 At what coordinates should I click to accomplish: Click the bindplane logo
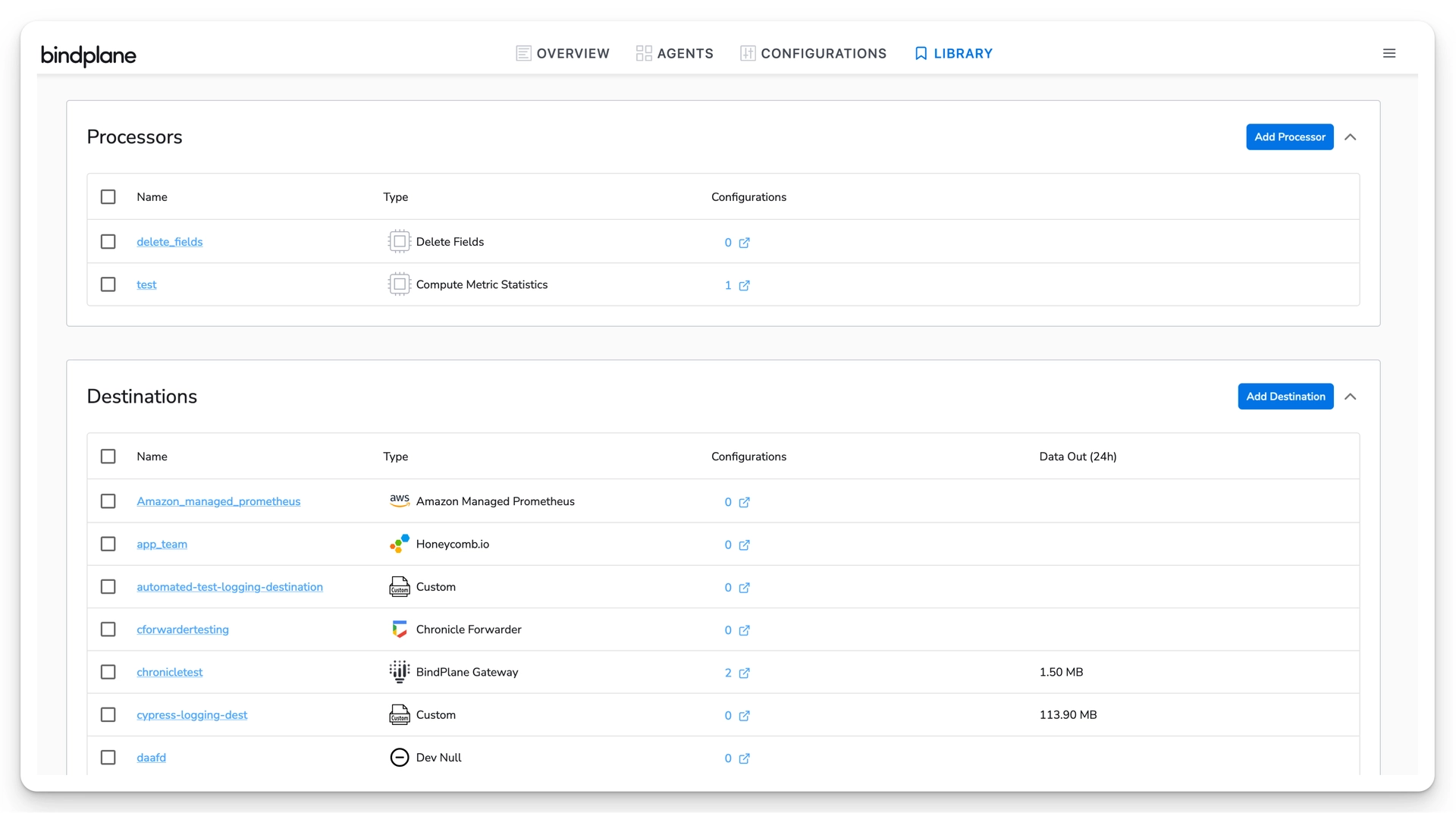89,55
